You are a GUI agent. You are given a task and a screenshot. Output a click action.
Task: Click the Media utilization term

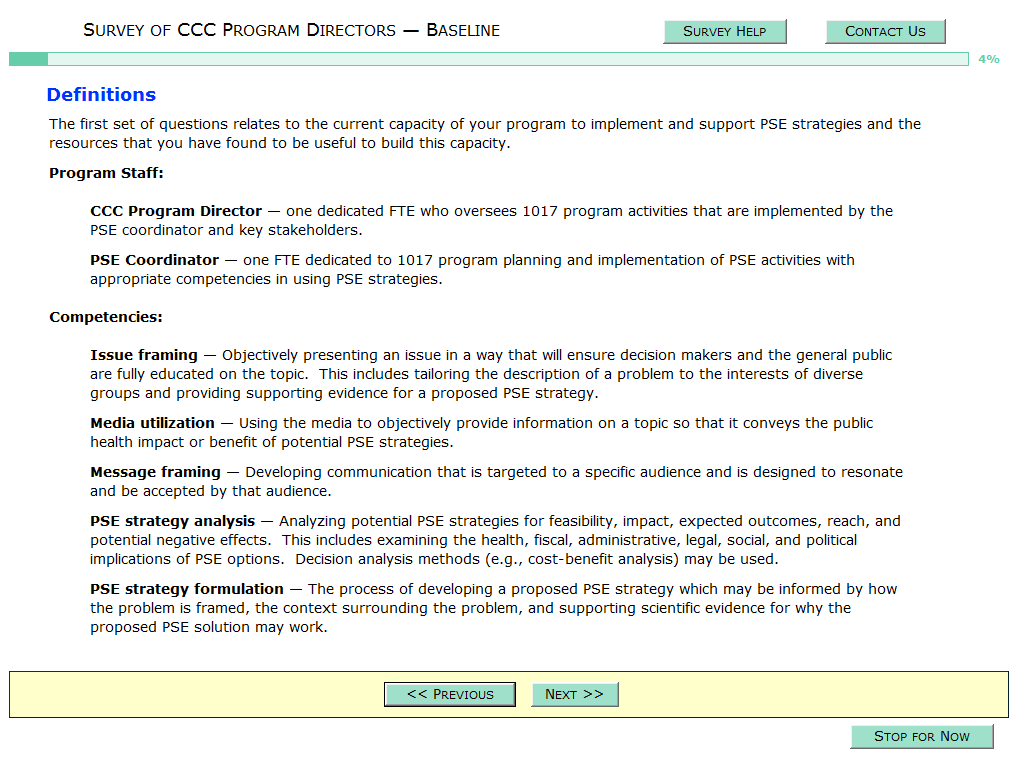152,423
